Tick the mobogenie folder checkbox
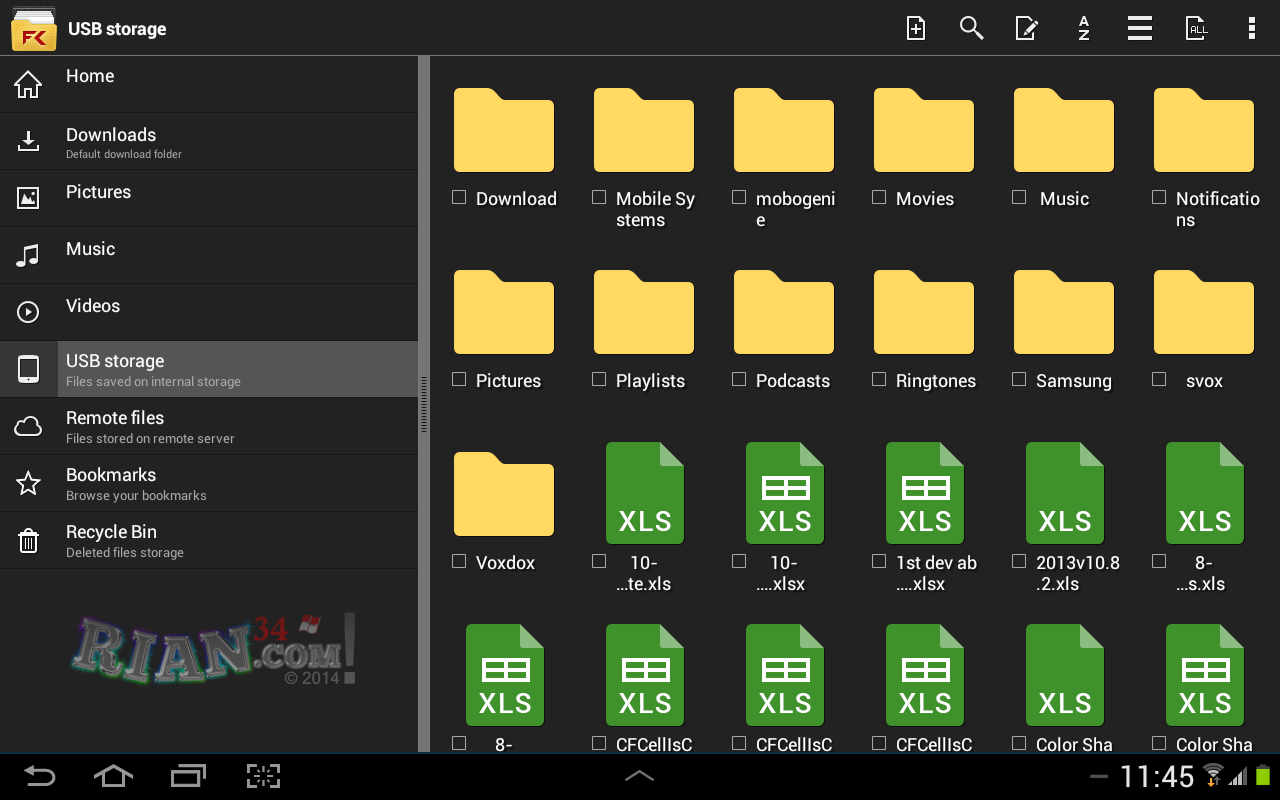This screenshot has height=800, width=1280. (739, 198)
